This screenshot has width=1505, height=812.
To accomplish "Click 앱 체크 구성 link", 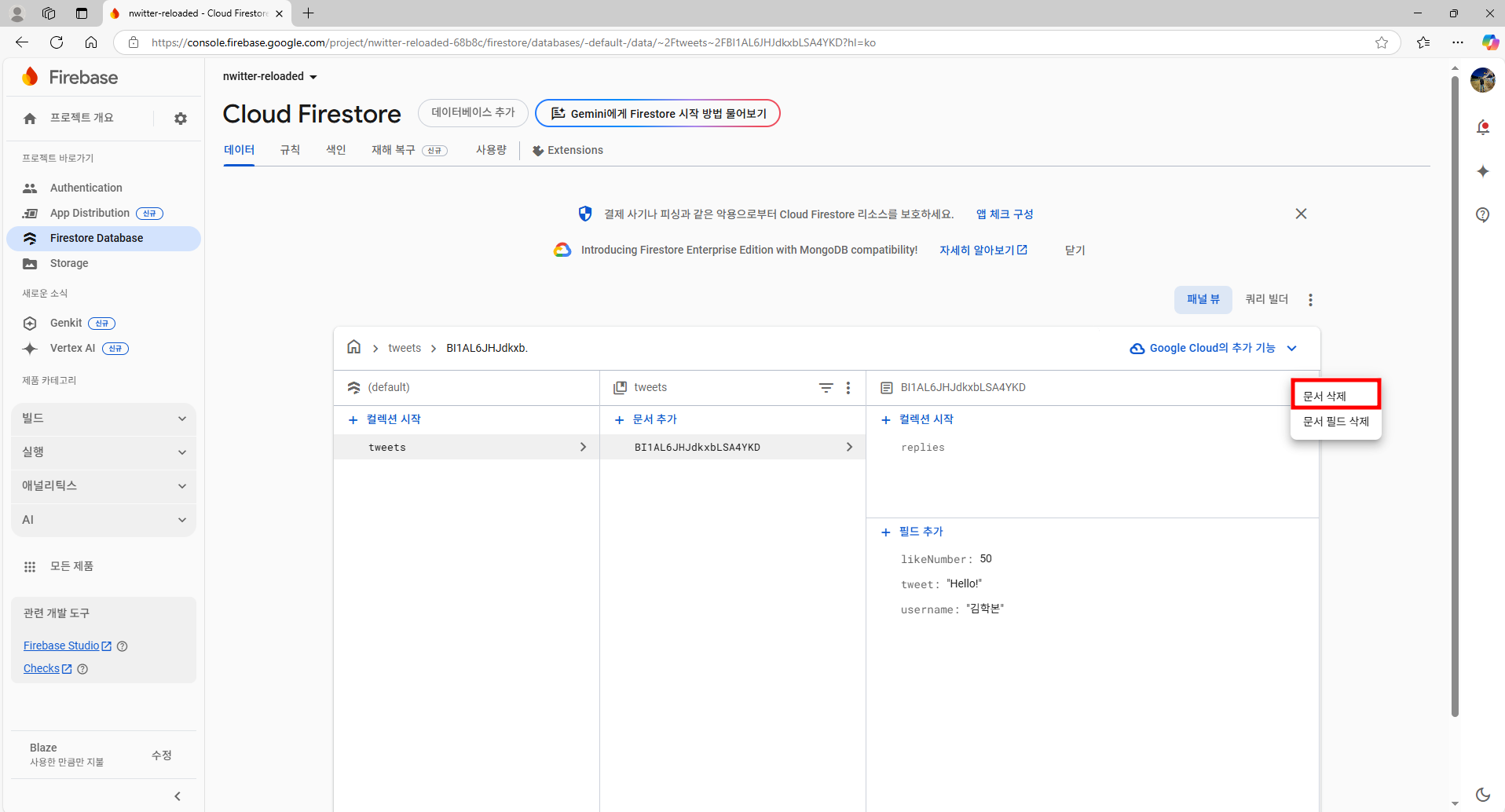I will point(1005,214).
